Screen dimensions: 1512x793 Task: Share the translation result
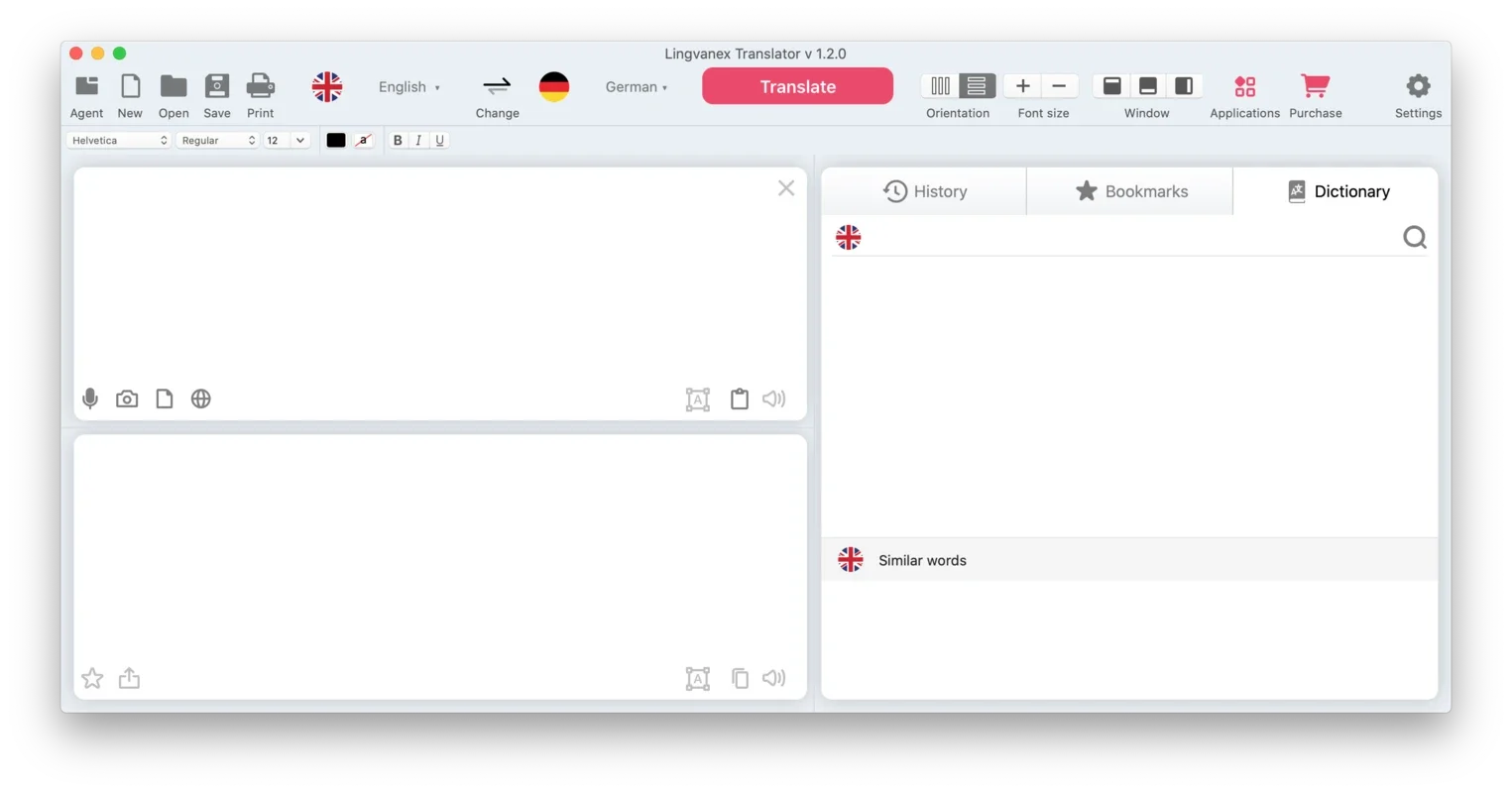129,678
